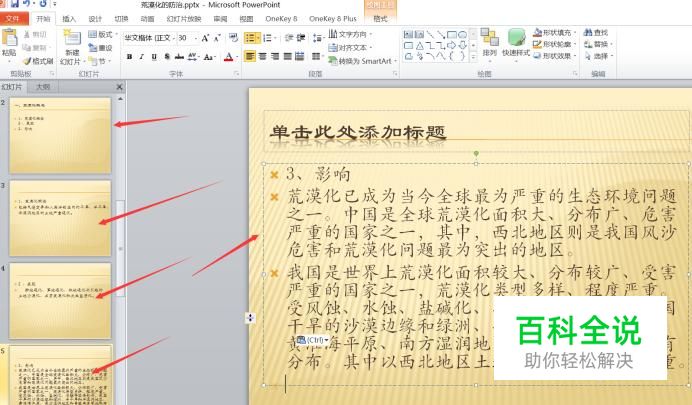Screen dimensions: 692x405
Task: Click the Paste (粘贴) clipboard icon
Action: pyautogui.click(x=9, y=39)
